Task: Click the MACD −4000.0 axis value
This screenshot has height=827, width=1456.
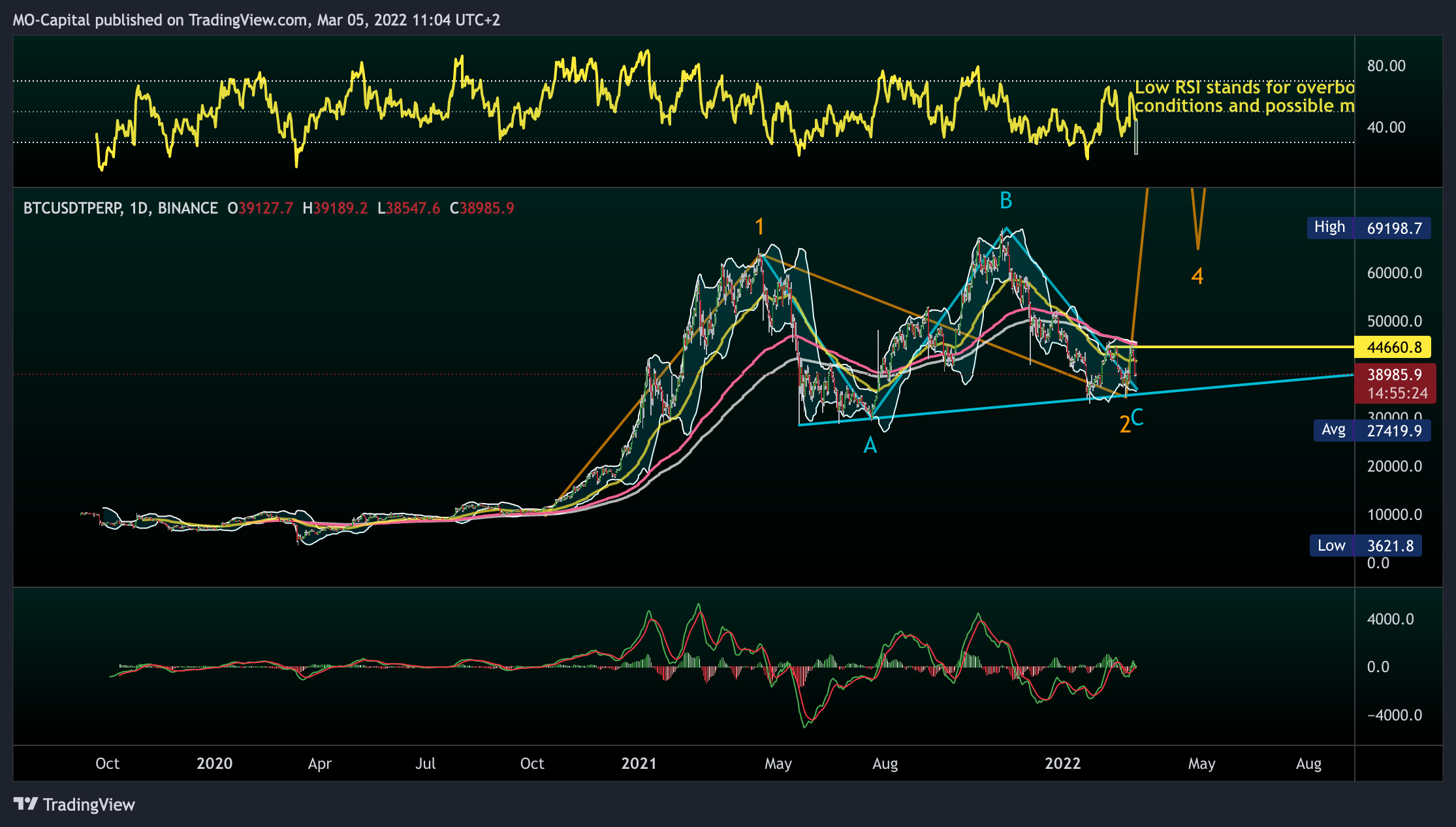Action: (1395, 715)
